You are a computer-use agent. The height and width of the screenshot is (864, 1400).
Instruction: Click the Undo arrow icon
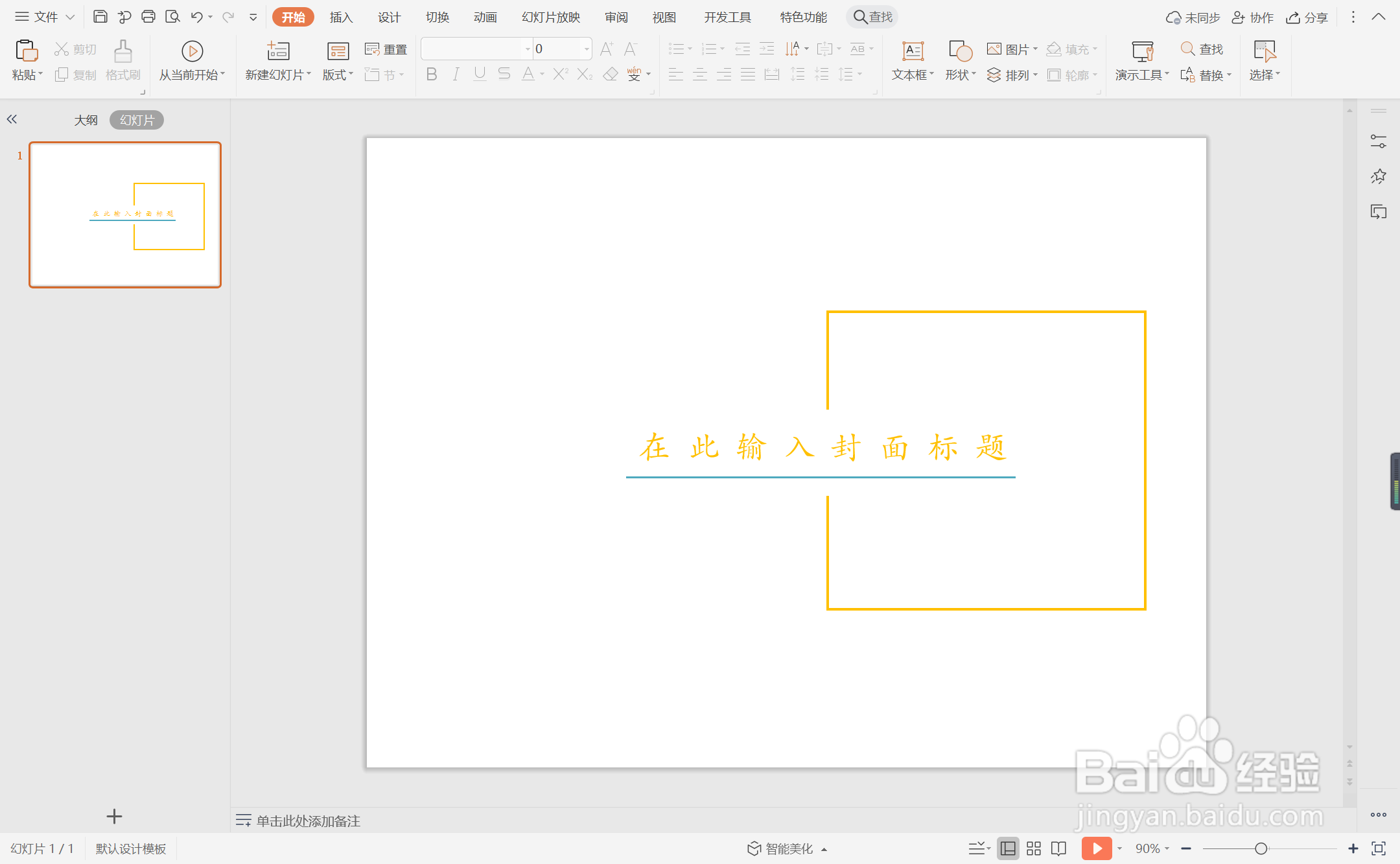coord(196,17)
